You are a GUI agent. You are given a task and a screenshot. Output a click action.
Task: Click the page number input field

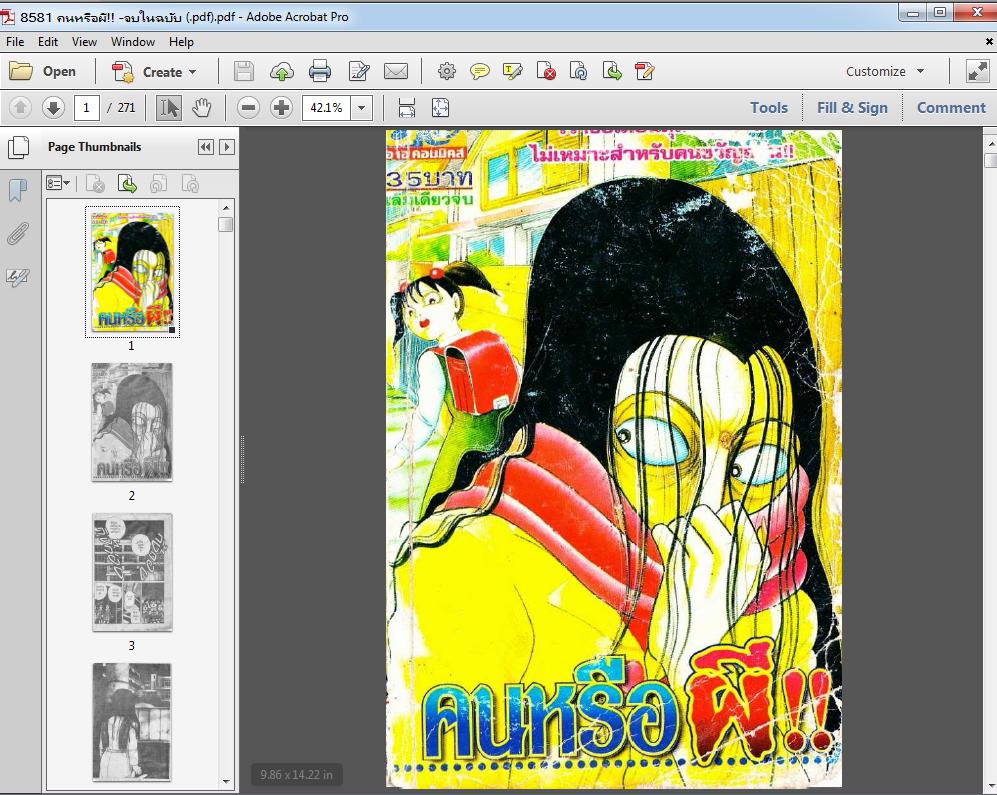click(x=86, y=107)
